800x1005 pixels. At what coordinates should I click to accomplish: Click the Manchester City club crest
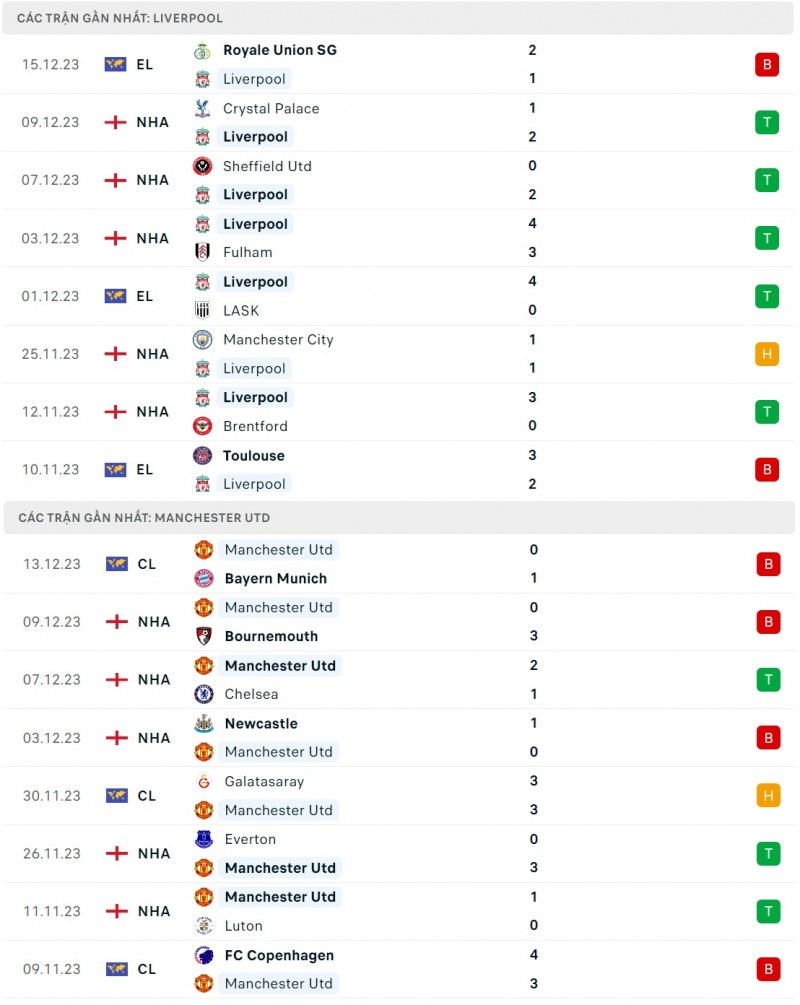pos(203,340)
